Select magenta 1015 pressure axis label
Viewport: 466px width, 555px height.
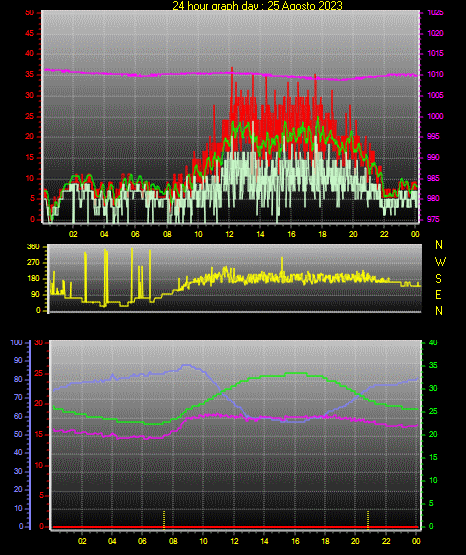(x=435, y=53)
